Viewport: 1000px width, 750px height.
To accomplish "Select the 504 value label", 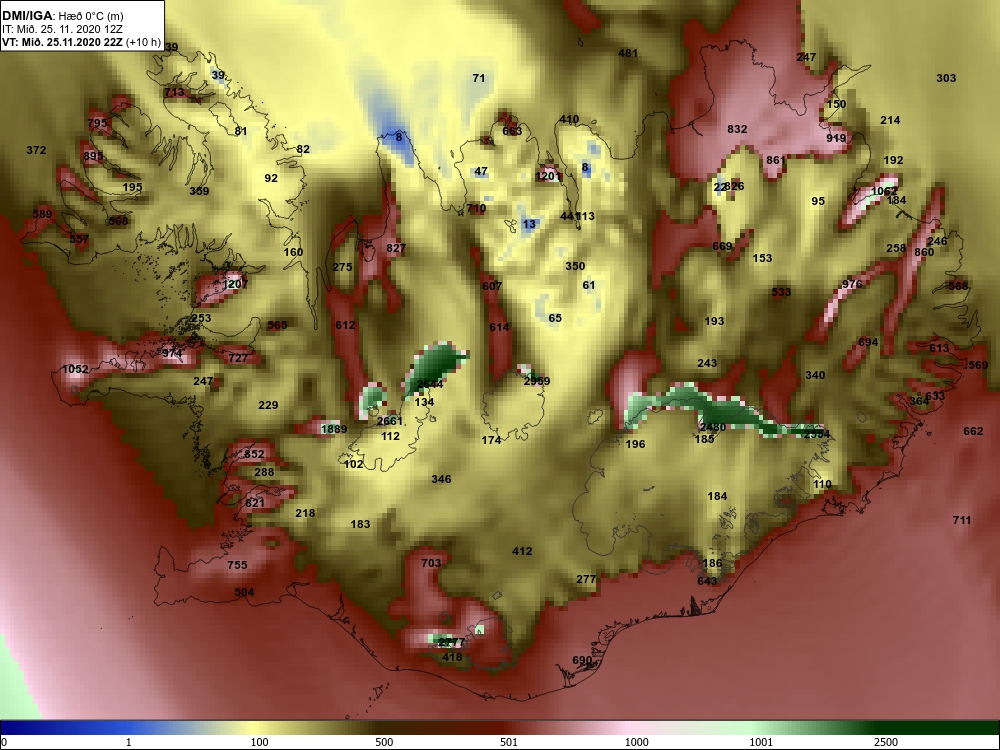I will pos(244,592).
